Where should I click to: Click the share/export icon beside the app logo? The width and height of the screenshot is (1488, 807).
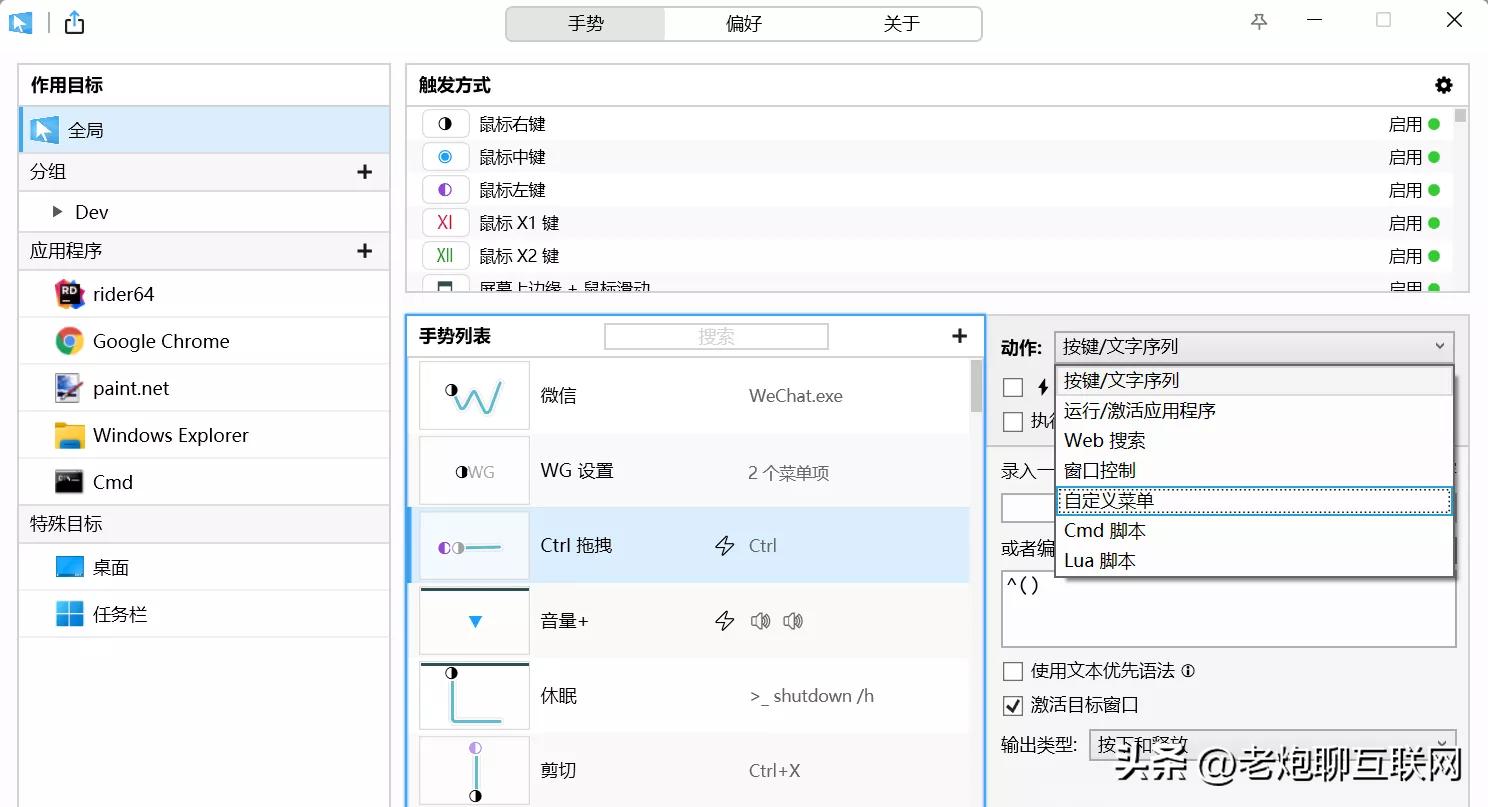click(x=73, y=20)
